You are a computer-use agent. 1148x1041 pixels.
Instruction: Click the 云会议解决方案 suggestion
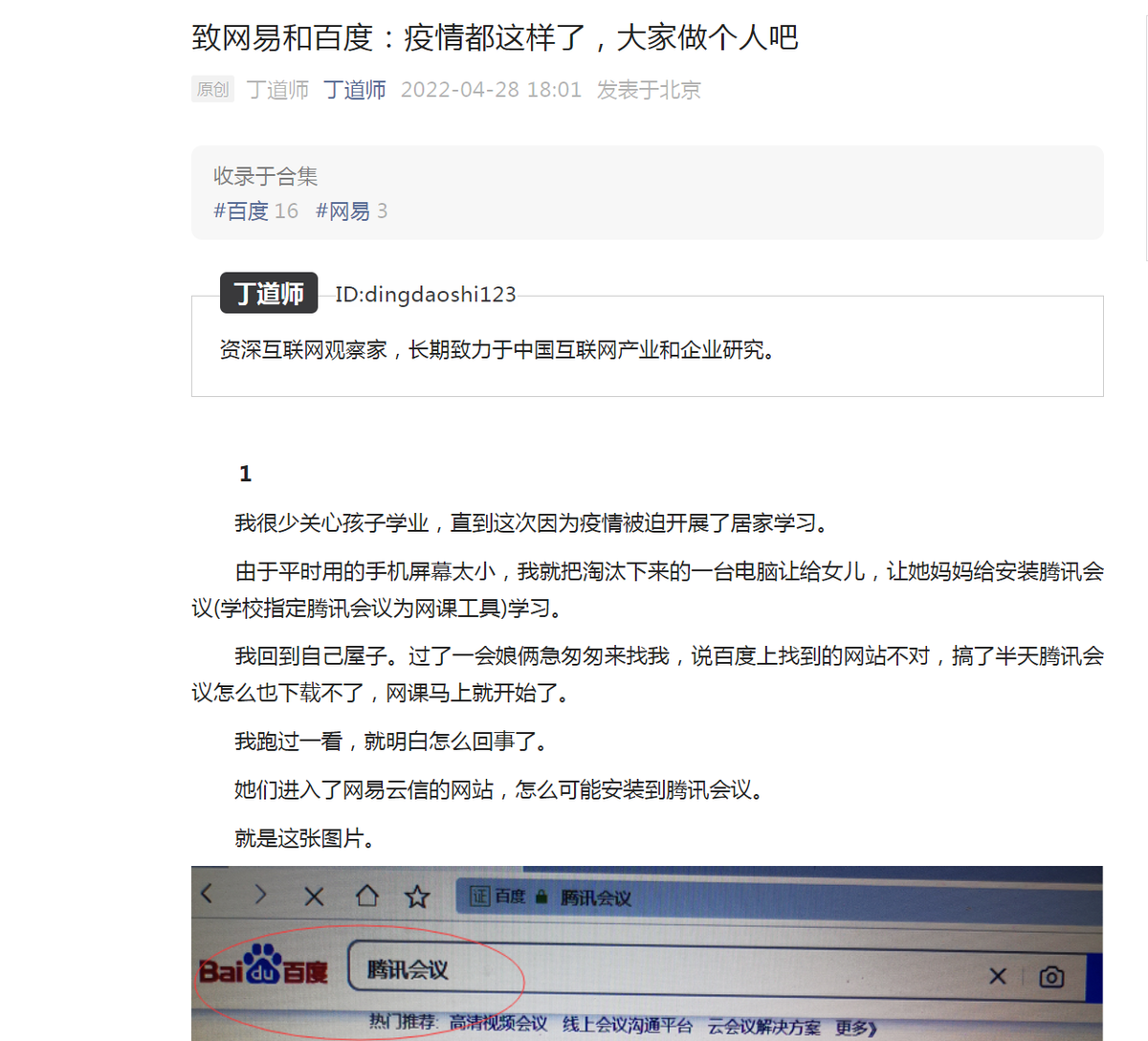[764, 1028]
